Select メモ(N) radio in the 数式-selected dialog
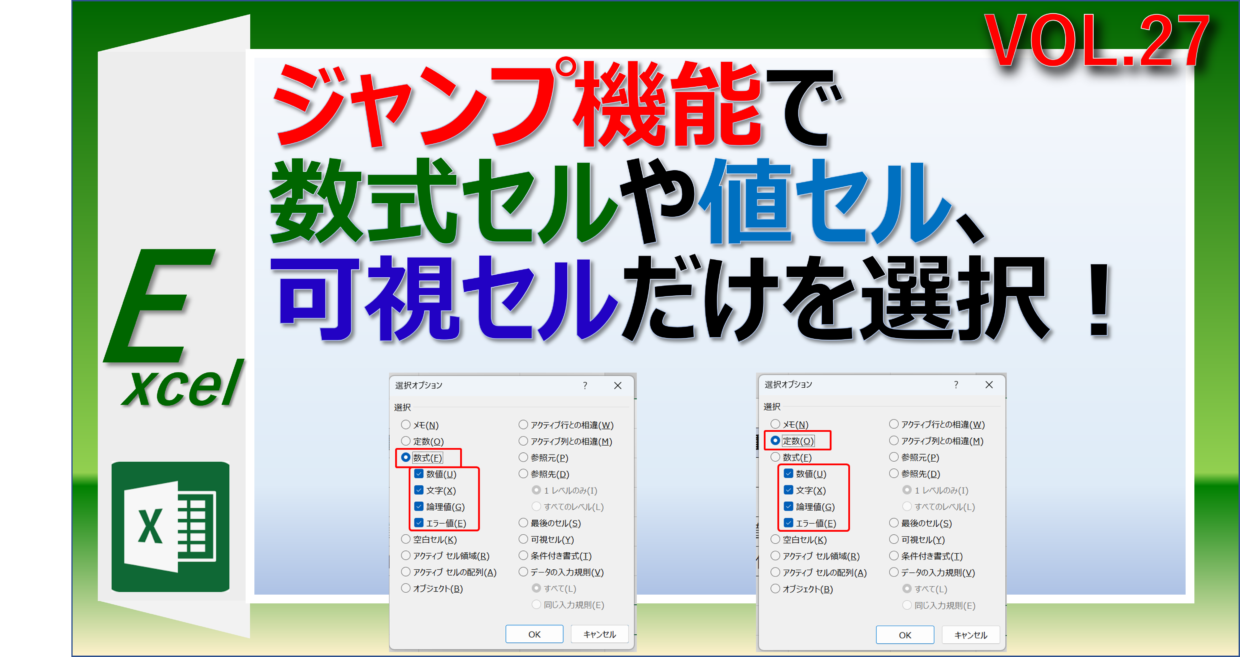This screenshot has height=657, width=1240. point(405,425)
